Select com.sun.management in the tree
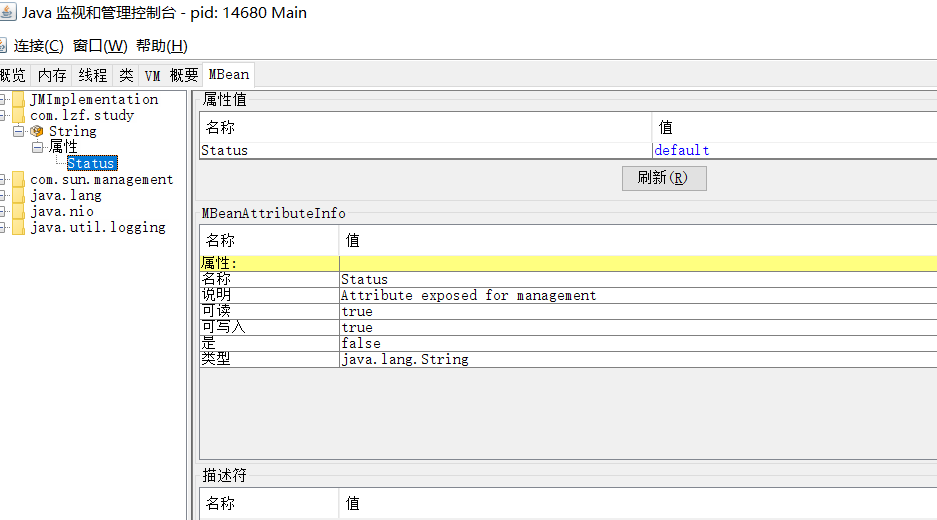 pos(102,179)
